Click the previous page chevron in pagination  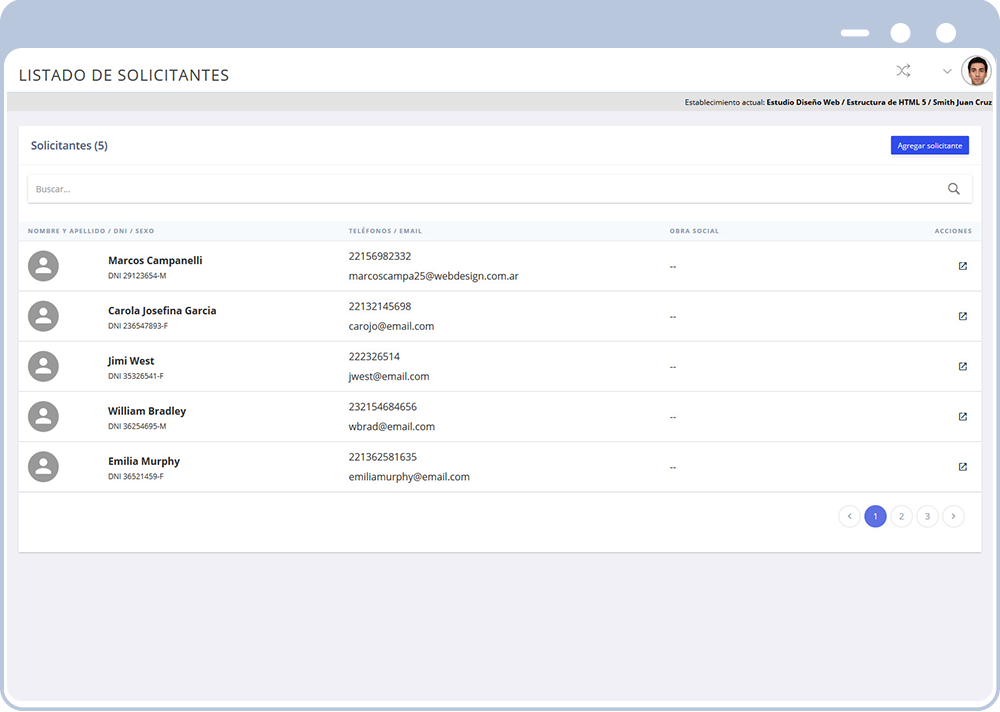pos(849,516)
